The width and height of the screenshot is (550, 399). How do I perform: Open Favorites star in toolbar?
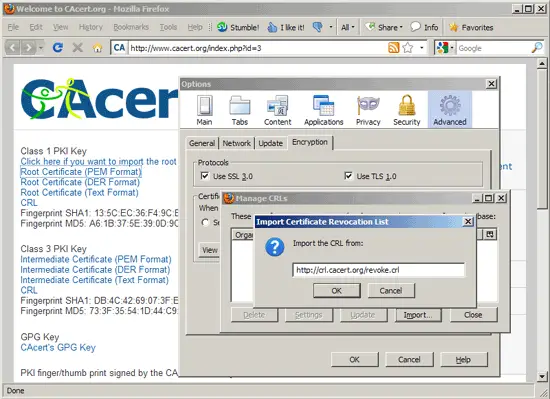click(x=454, y=27)
